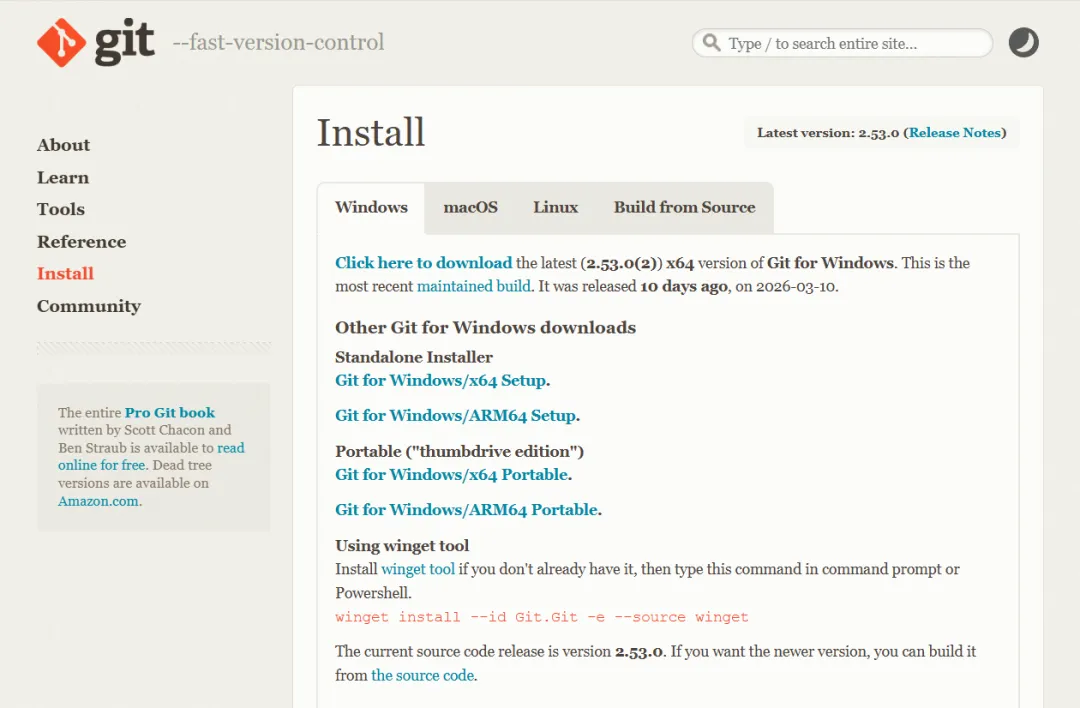The width and height of the screenshot is (1080, 708).
Task: Open the Reference sidebar item
Action: click(81, 242)
